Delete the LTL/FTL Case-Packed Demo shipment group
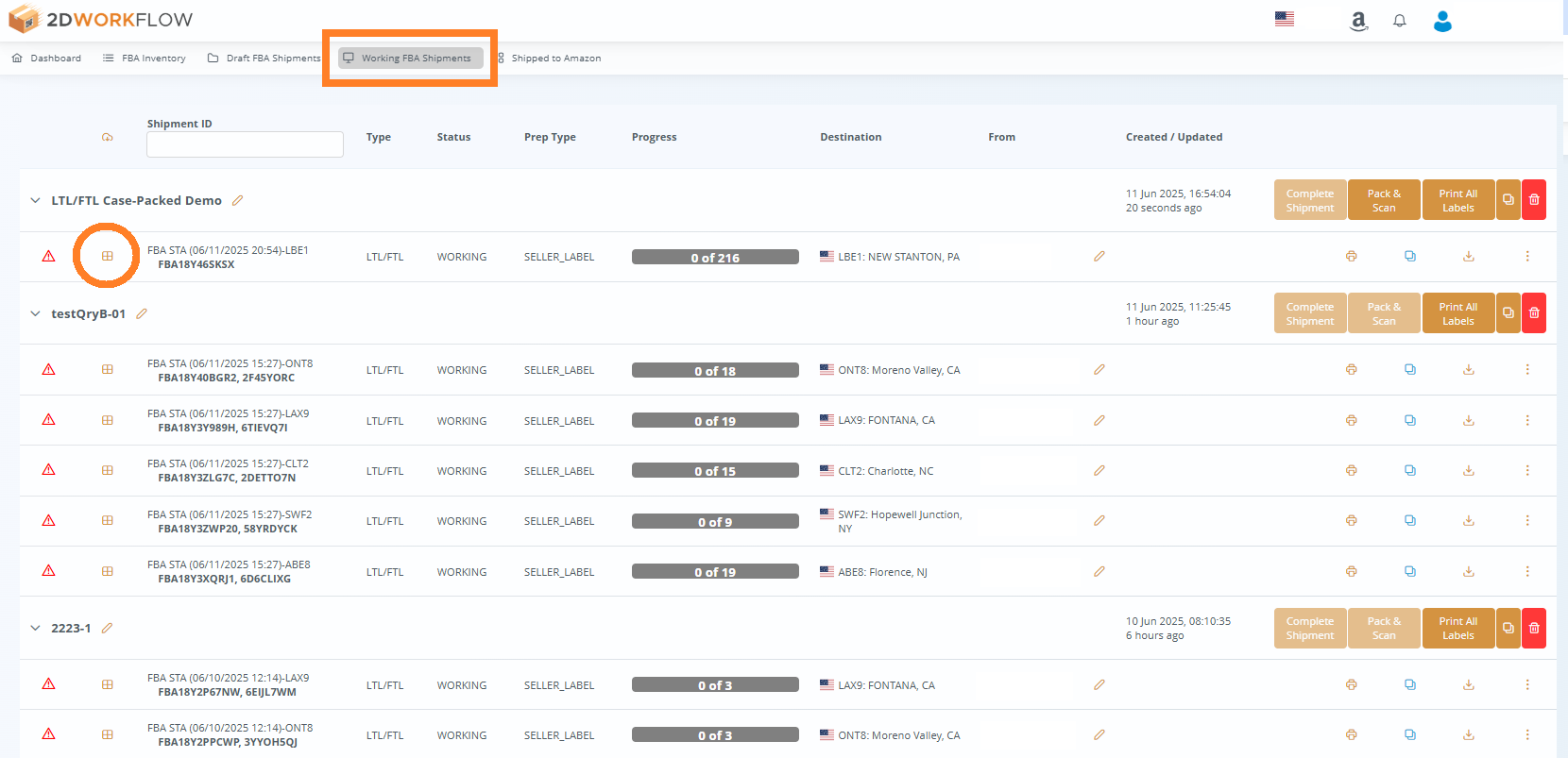This screenshot has width=1568, height=758. (1534, 200)
